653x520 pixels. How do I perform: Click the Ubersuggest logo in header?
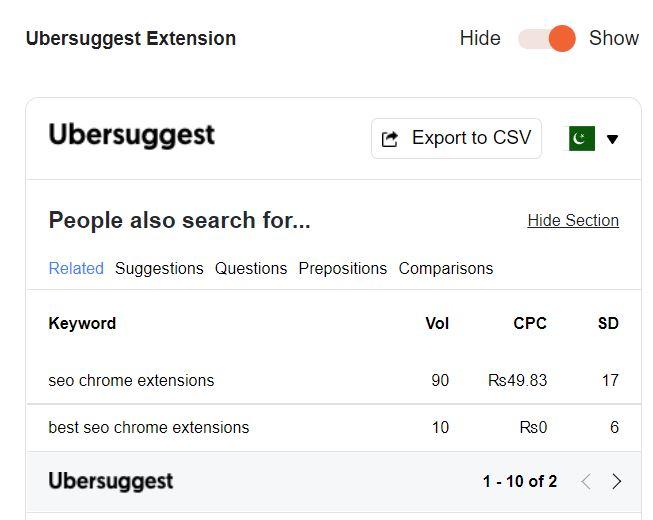coord(132,135)
